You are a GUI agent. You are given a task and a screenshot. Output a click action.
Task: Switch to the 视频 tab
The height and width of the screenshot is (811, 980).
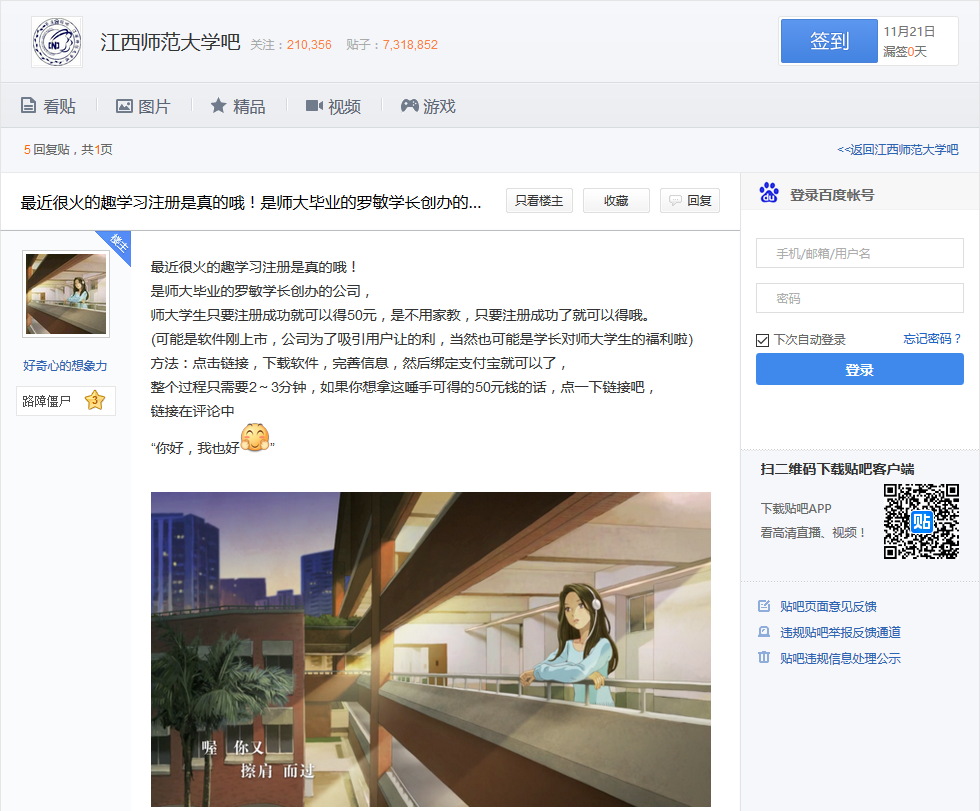pyautogui.click(x=333, y=106)
